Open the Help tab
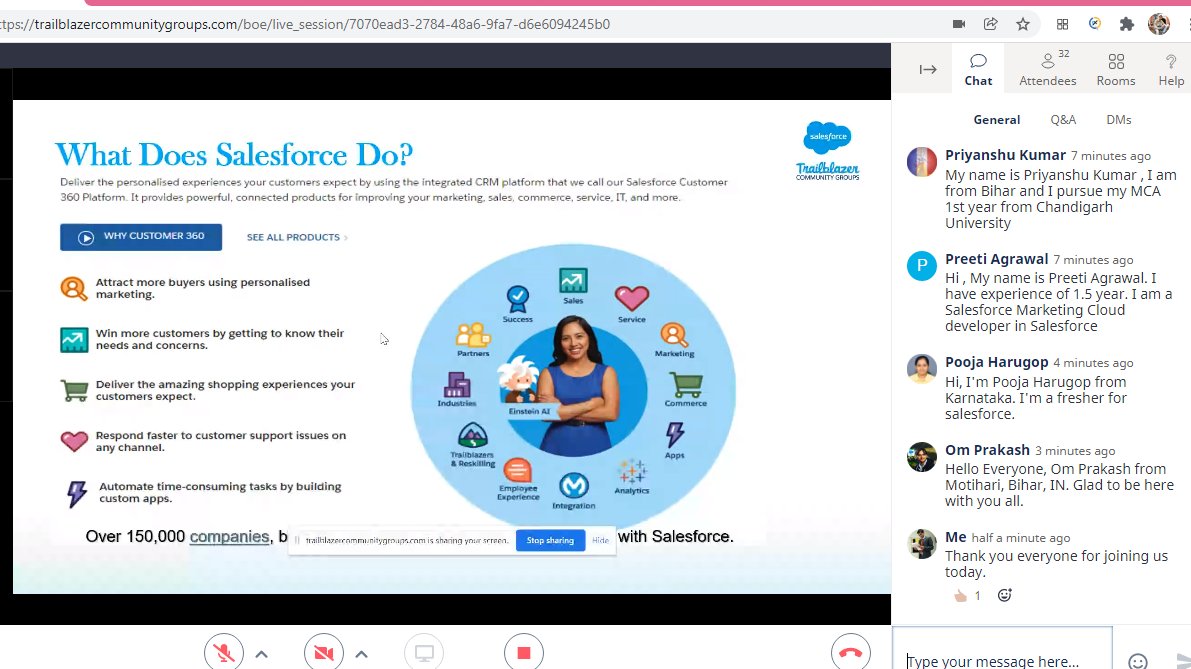Screen dimensions: 1191x669 [x=1170, y=69]
